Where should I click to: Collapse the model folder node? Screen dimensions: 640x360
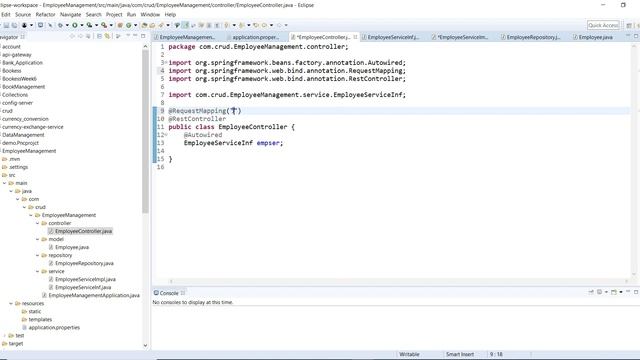coord(38,239)
